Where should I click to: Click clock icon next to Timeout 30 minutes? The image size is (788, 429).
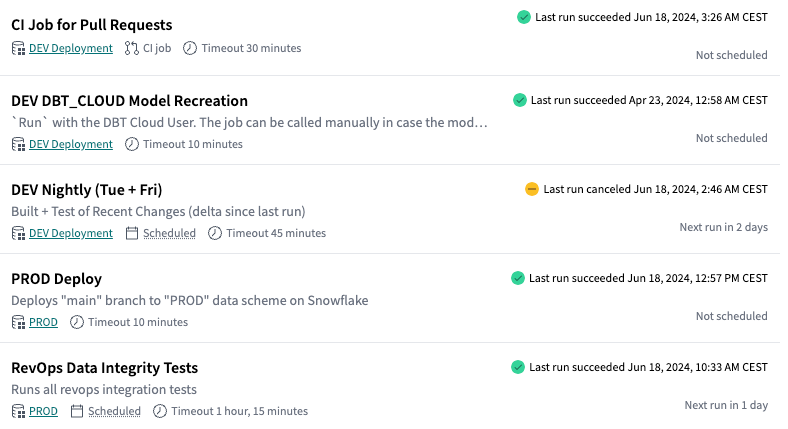pos(190,48)
